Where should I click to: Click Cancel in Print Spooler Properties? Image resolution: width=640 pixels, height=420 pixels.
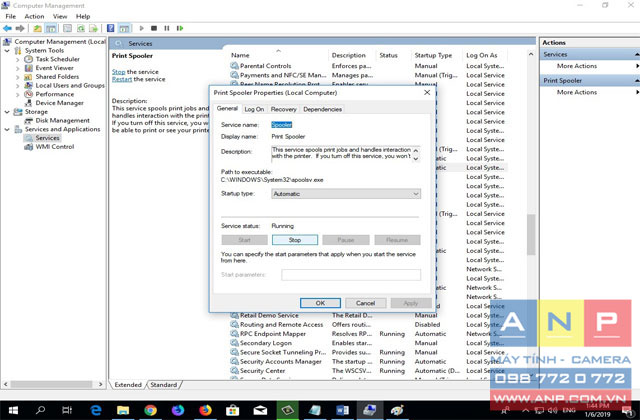[x=365, y=303]
